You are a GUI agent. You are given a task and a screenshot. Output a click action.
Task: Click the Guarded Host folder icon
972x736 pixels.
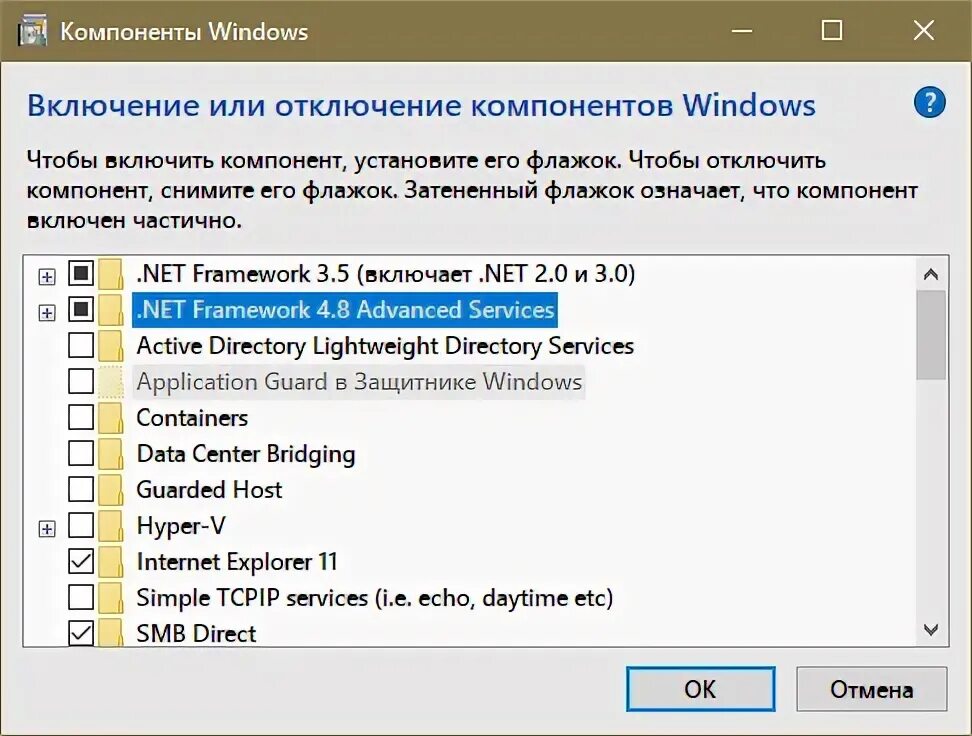(111, 490)
